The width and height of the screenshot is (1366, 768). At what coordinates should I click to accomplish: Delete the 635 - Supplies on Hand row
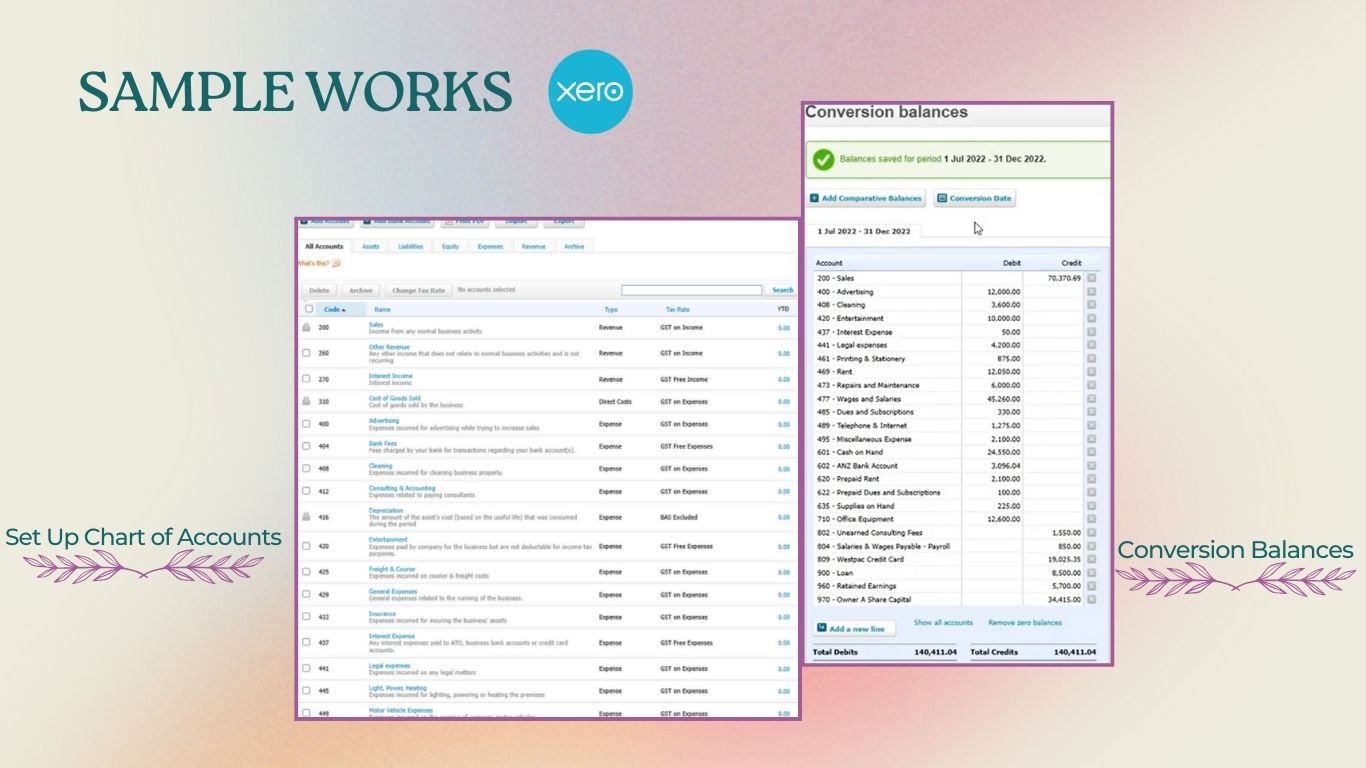point(1092,506)
